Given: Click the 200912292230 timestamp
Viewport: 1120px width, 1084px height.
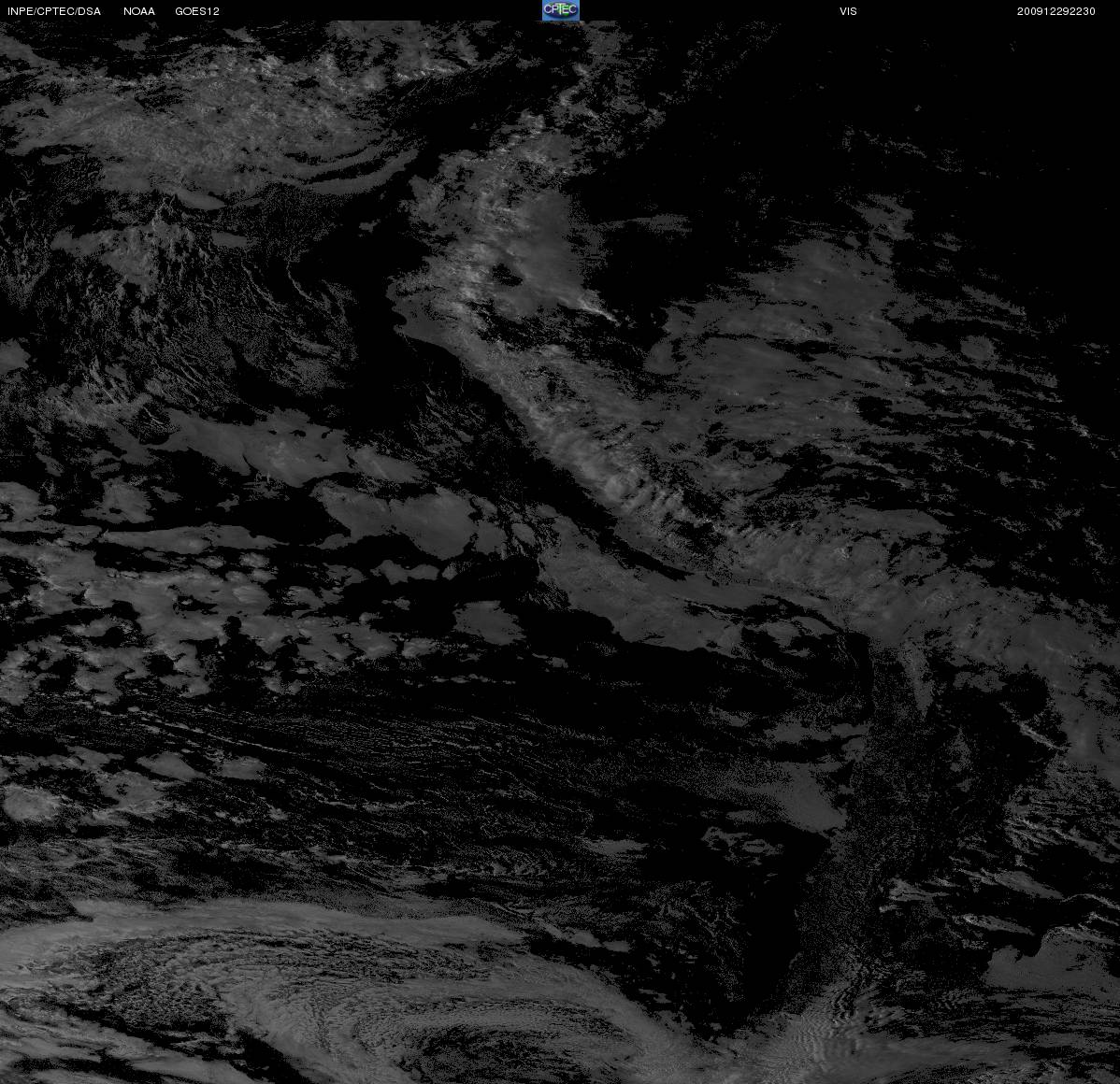Looking at the screenshot, I should [1055, 11].
